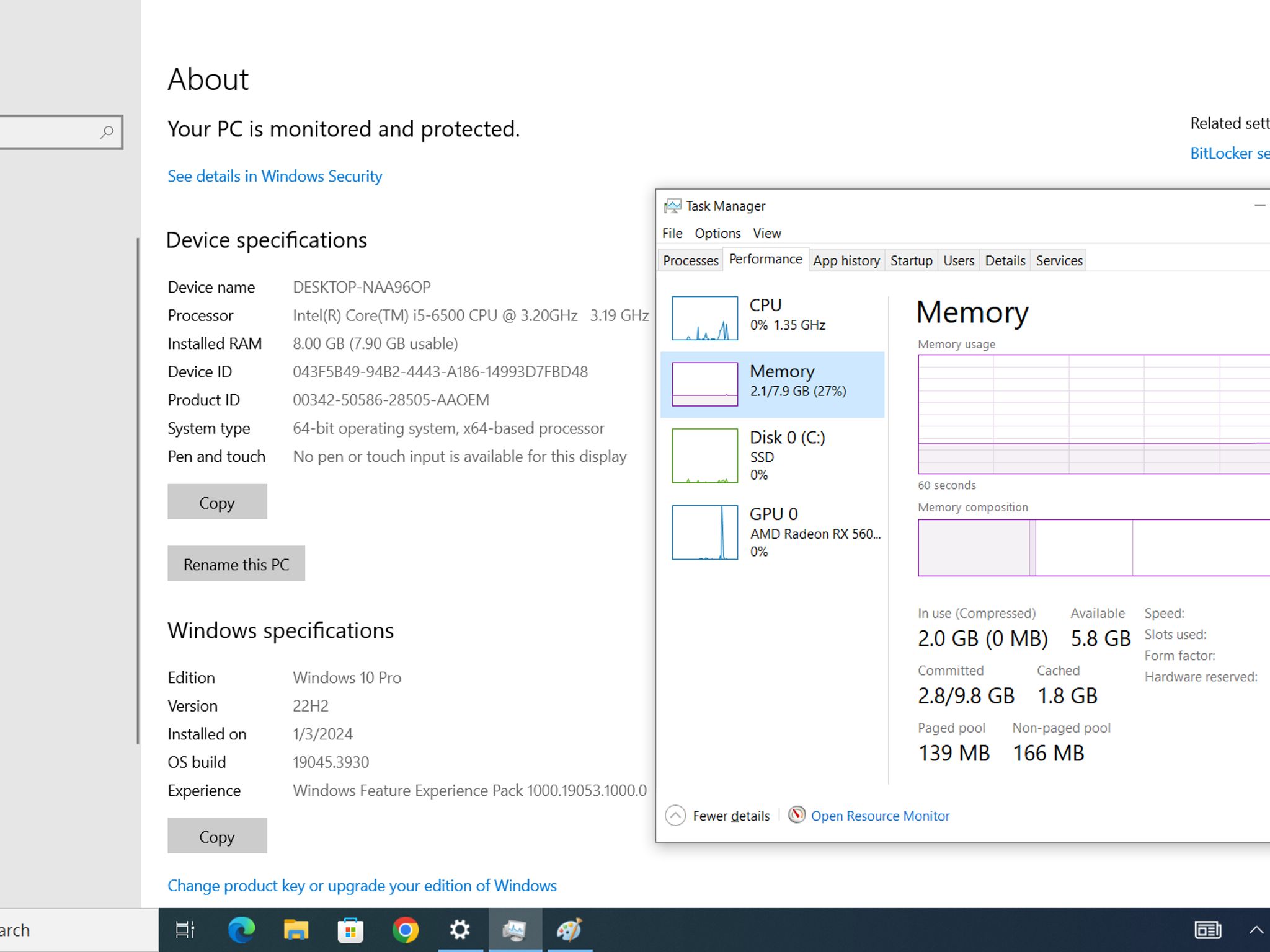Viewport: 1270px width, 952px height.
Task: Click Open Resource Monitor link
Action: pyautogui.click(x=880, y=816)
